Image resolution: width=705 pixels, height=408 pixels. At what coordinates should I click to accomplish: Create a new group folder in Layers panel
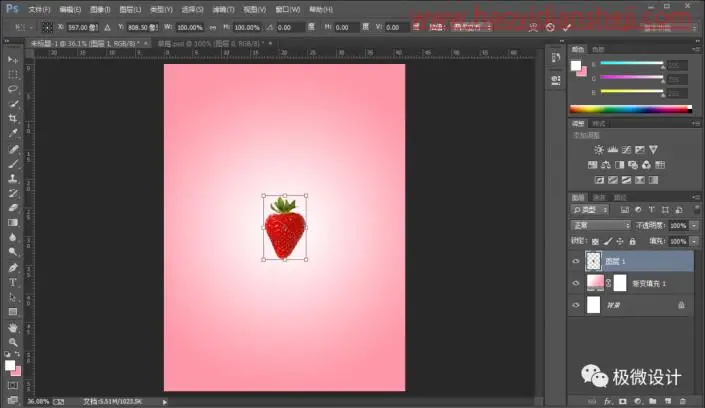pyautogui.click(x=653, y=401)
